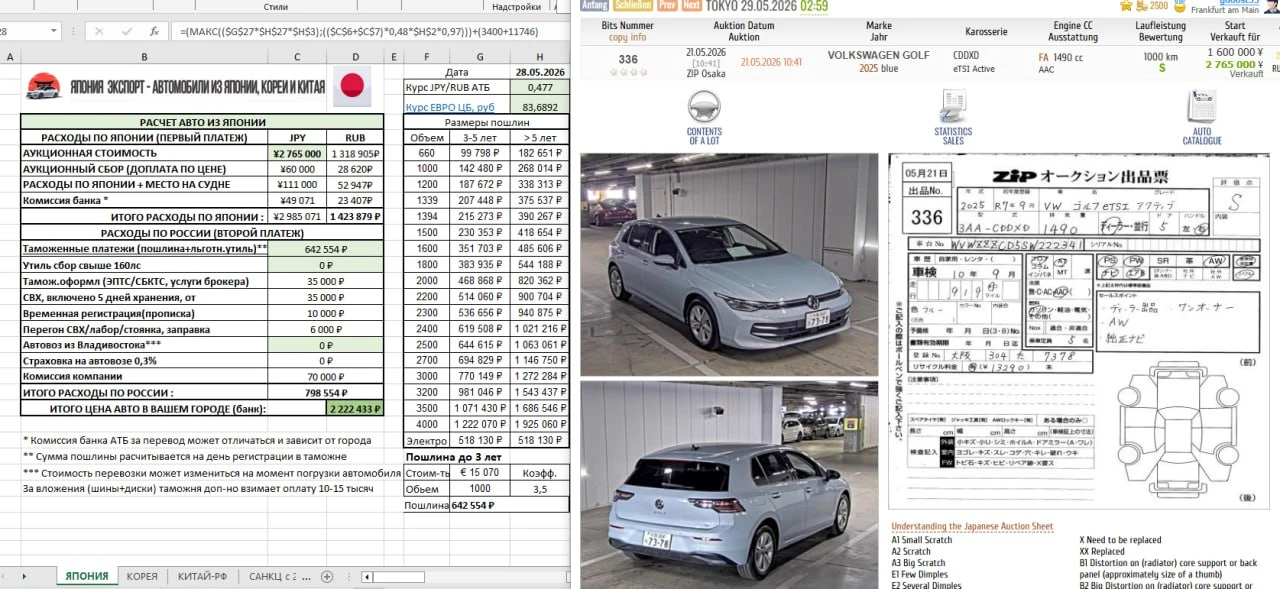The width and height of the screenshot is (1280, 589).
Task: Click the Стили ribbon group label
Action: pos(276,6)
